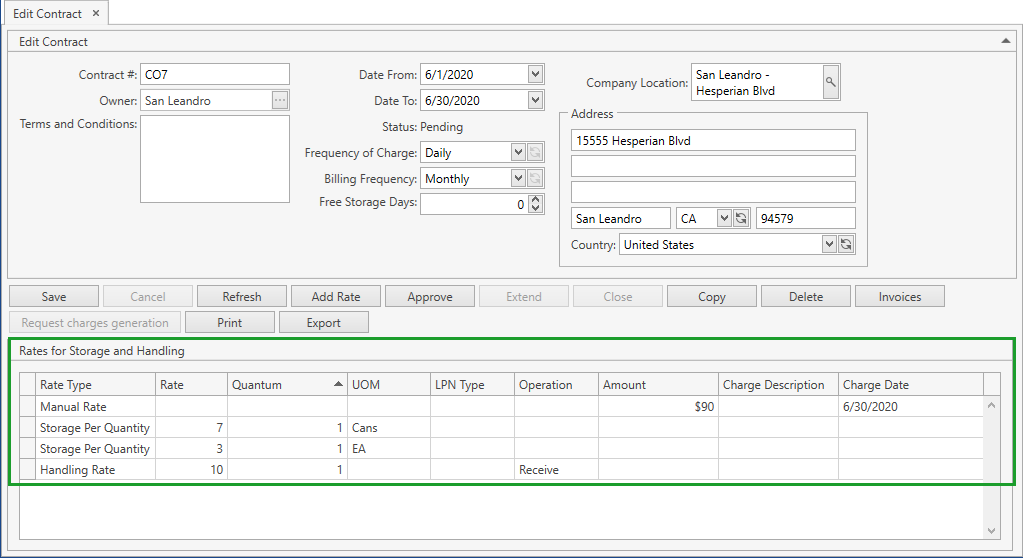The width and height of the screenshot is (1023, 558).
Task: Open the Country dropdown list
Action: coord(828,244)
